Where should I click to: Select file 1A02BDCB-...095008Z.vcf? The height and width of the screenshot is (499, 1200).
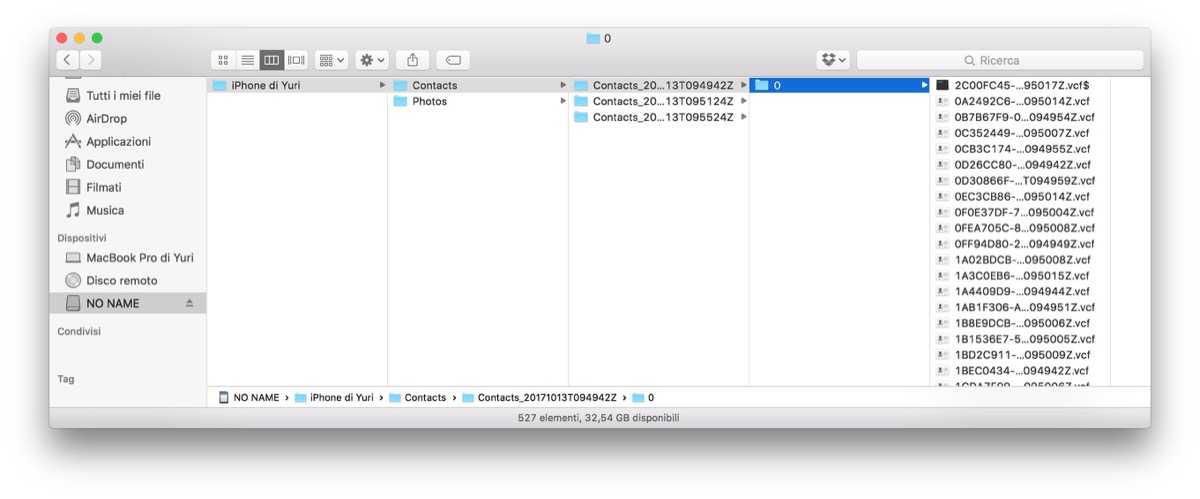pyautogui.click(x=1021, y=260)
